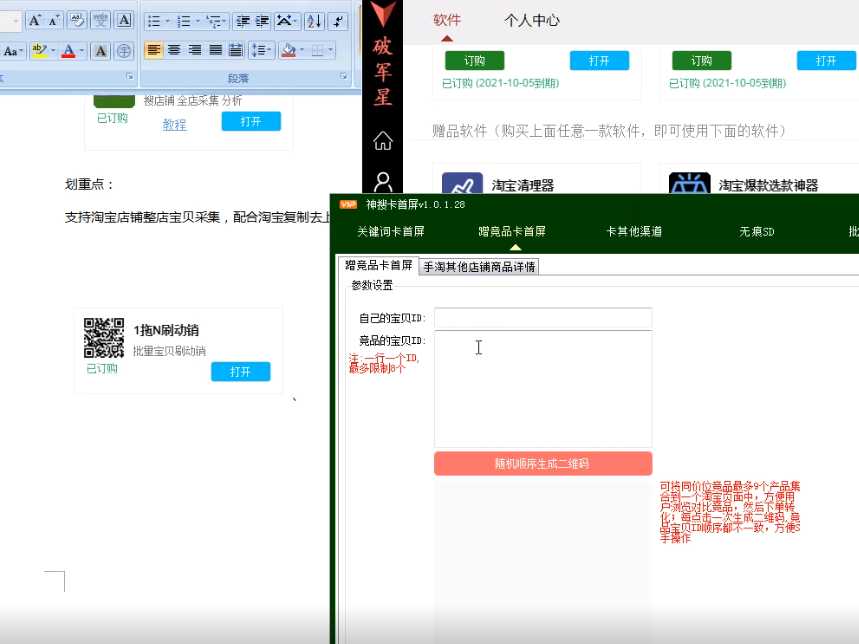This screenshot has height=644, width=859.
Task: Click the 打开 button under 1拖N刷动销
Action: 240,372
